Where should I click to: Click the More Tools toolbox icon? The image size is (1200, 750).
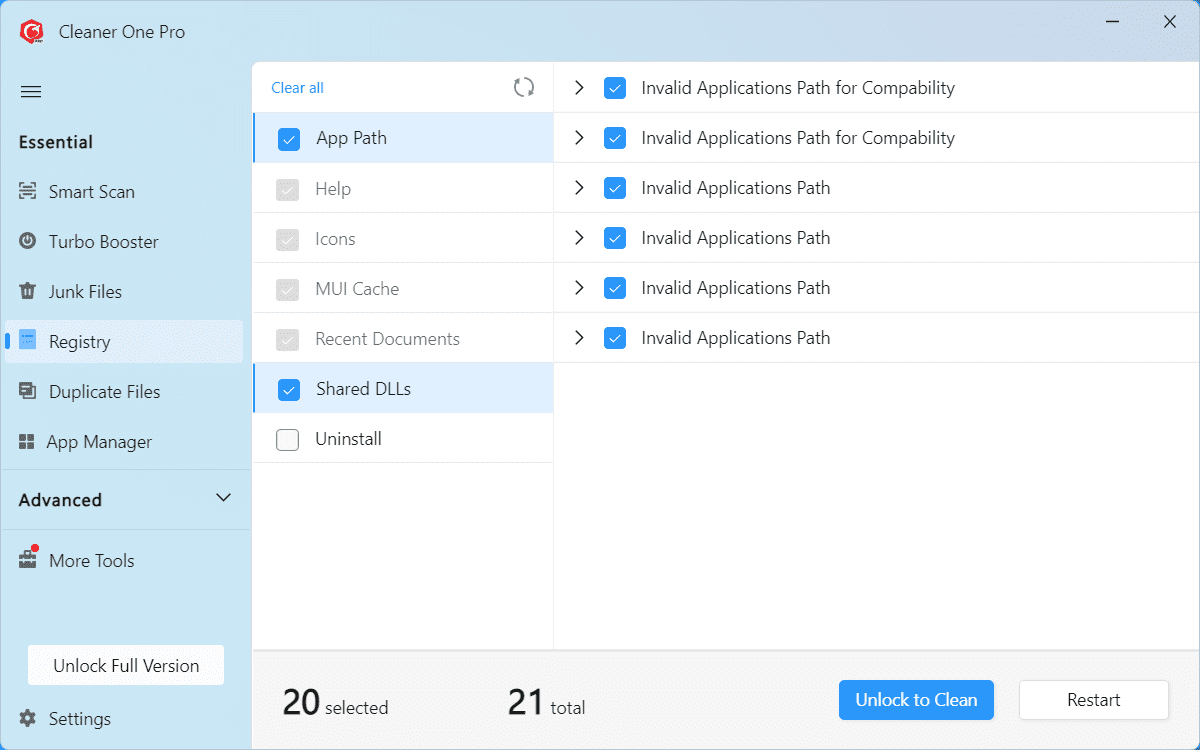coord(28,560)
